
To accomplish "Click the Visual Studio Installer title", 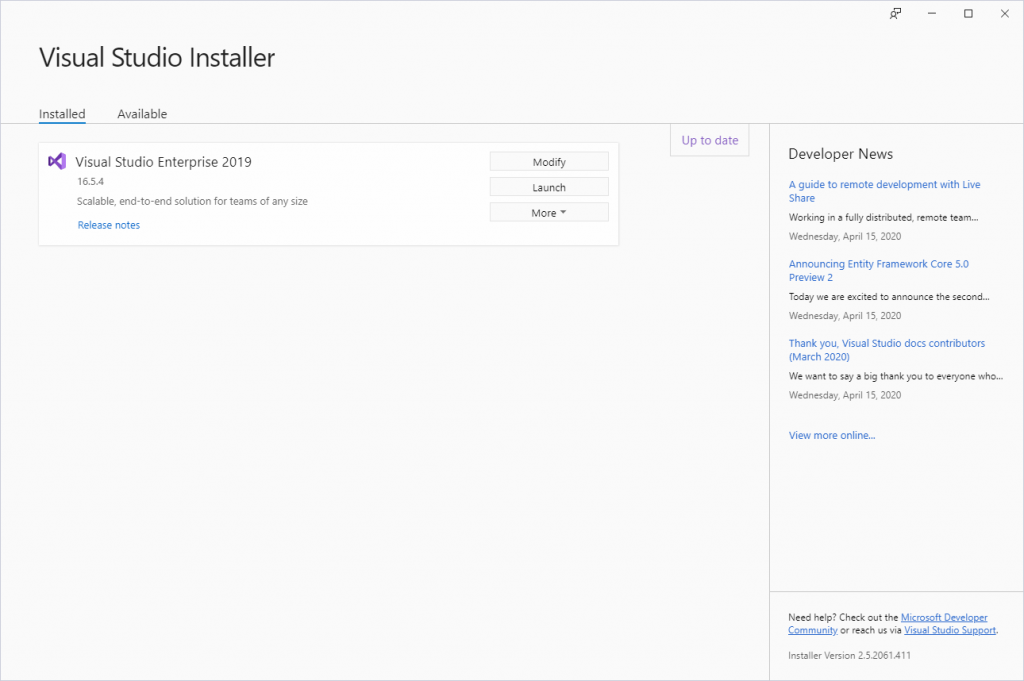I will coord(157,57).
